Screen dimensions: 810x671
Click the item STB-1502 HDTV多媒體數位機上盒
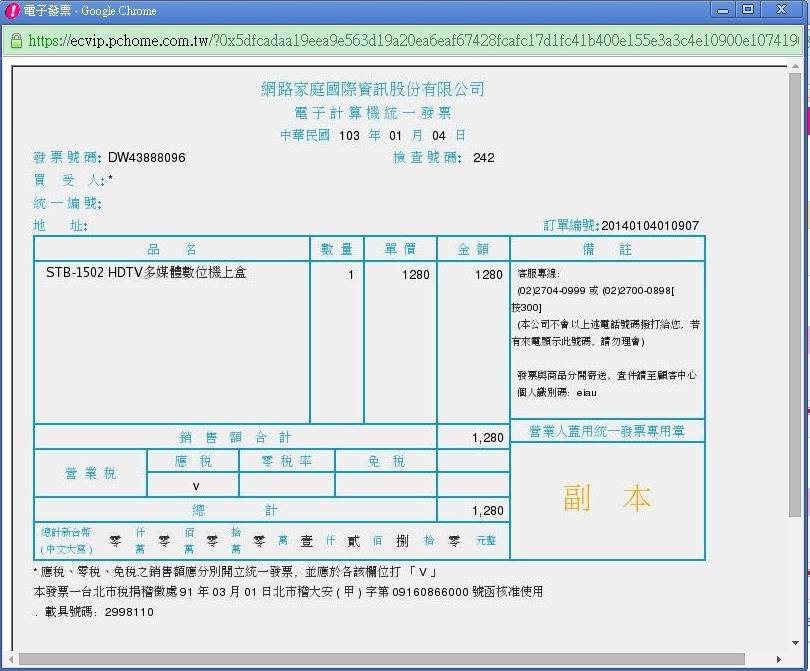(x=146, y=273)
